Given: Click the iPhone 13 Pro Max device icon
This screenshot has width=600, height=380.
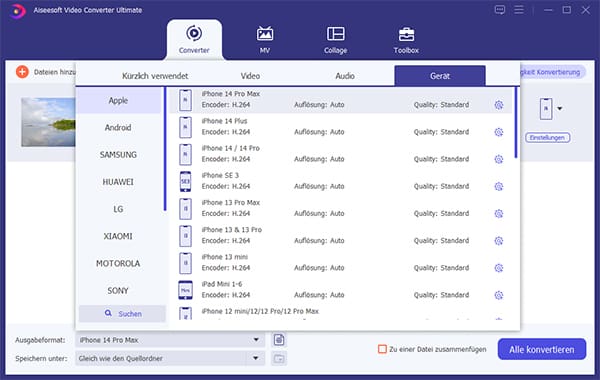Looking at the screenshot, I should coord(186,209).
